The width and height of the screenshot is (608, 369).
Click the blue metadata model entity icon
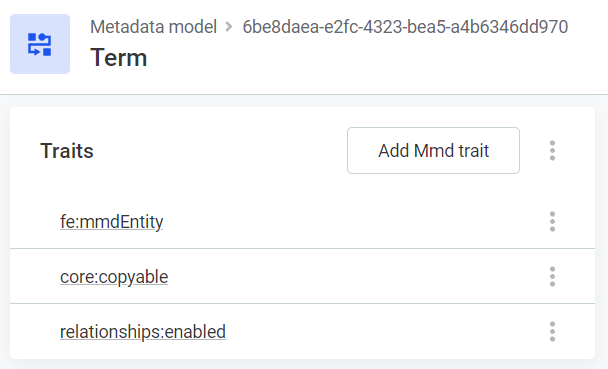click(x=40, y=44)
